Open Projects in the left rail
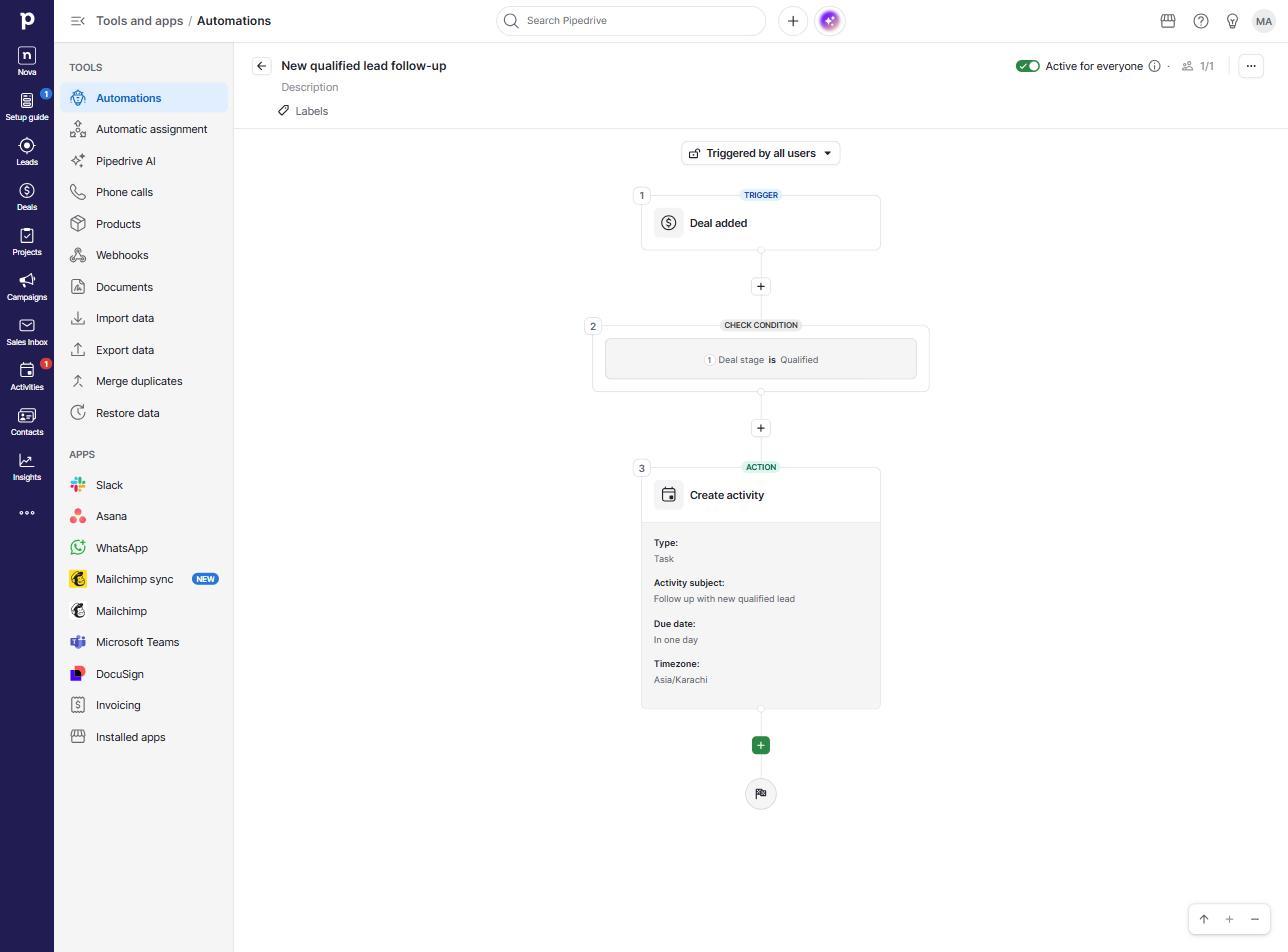This screenshot has height=952, width=1288. (x=27, y=241)
